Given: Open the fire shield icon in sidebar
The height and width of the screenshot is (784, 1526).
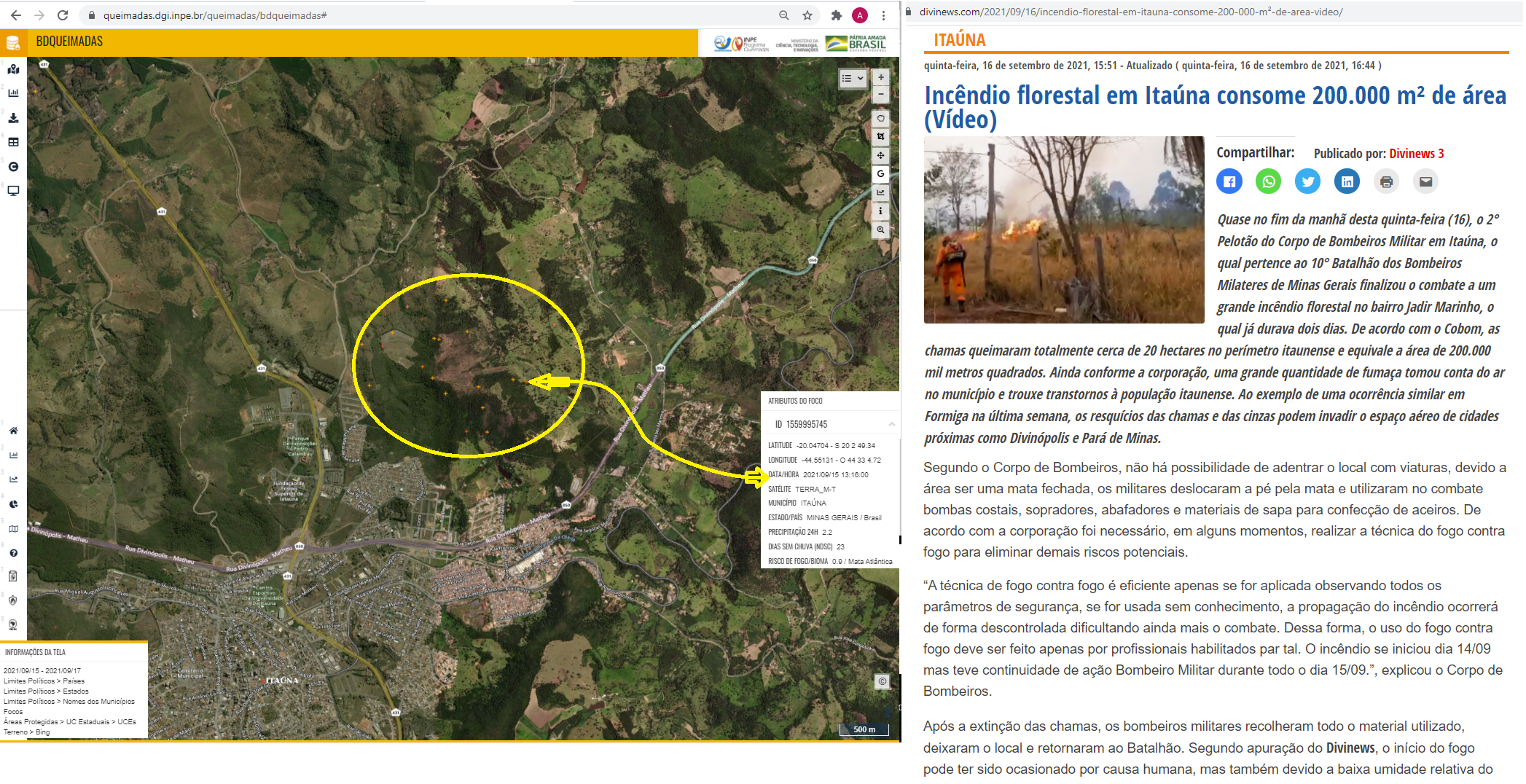Looking at the screenshot, I should click(13, 600).
